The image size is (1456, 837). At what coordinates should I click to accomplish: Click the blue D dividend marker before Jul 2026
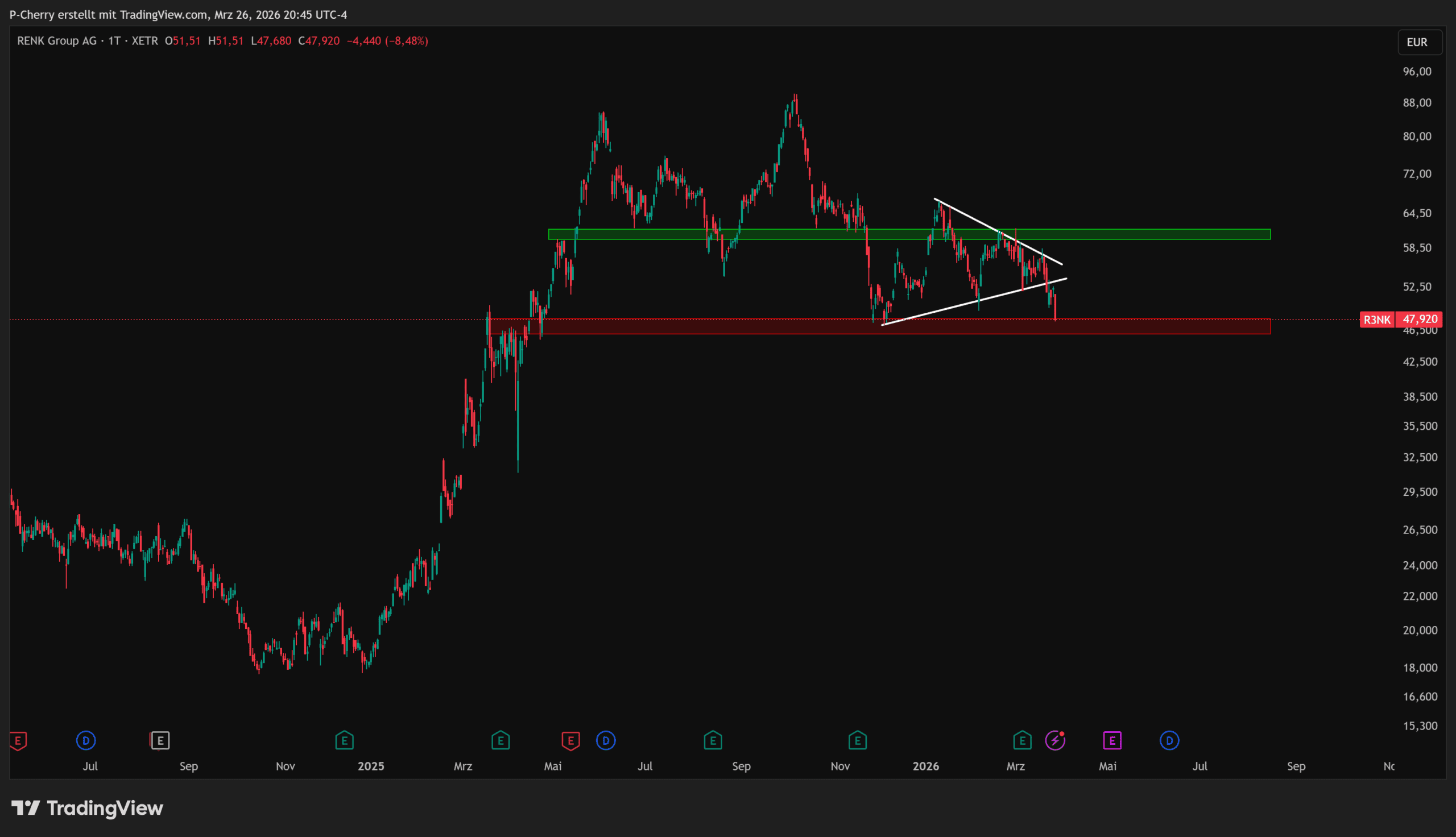pyautogui.click(x=1169, y=740)
